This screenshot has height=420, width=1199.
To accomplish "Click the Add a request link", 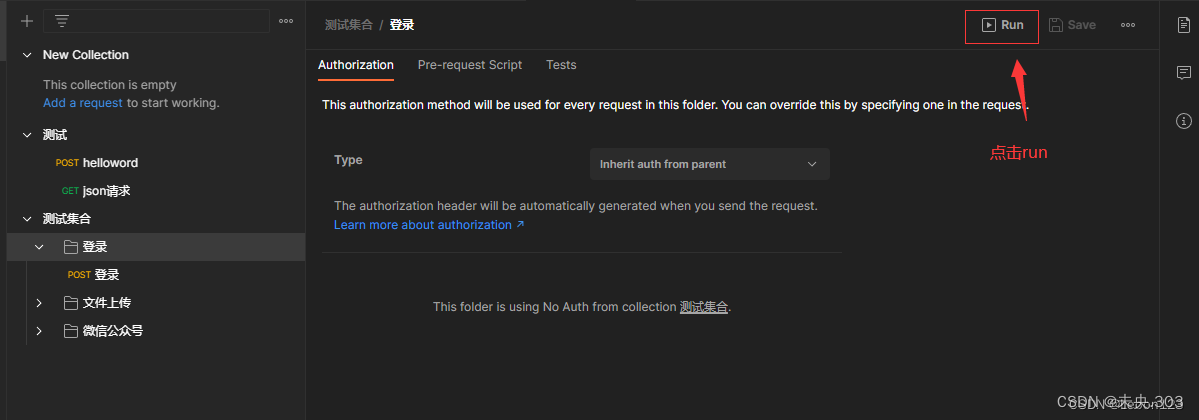I will 83,103.
